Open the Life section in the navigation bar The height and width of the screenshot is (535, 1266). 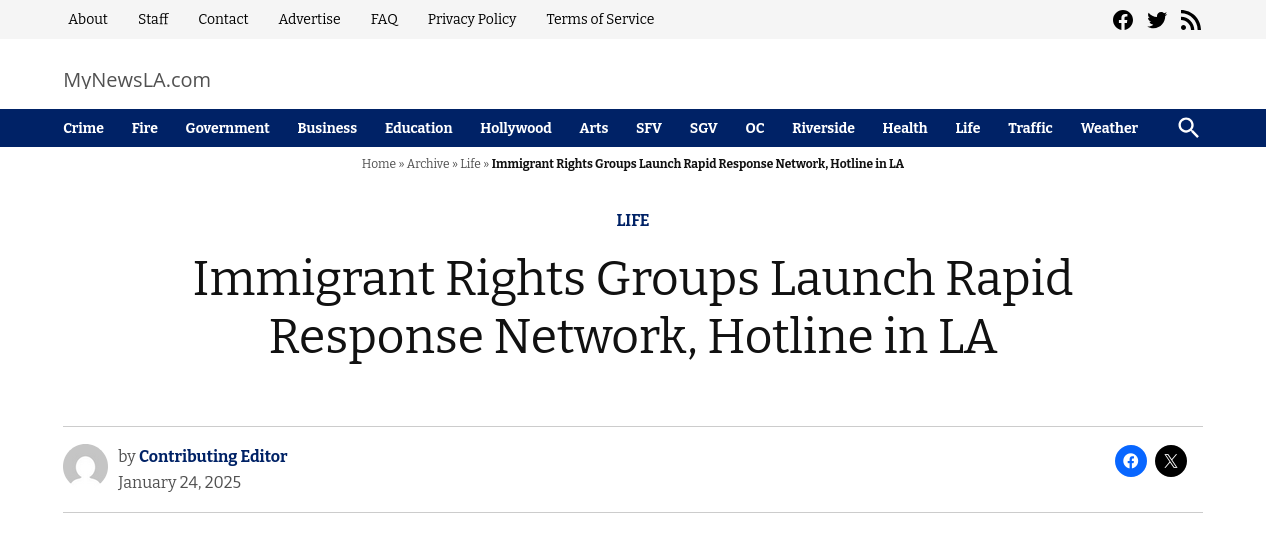tap(968, 128)
